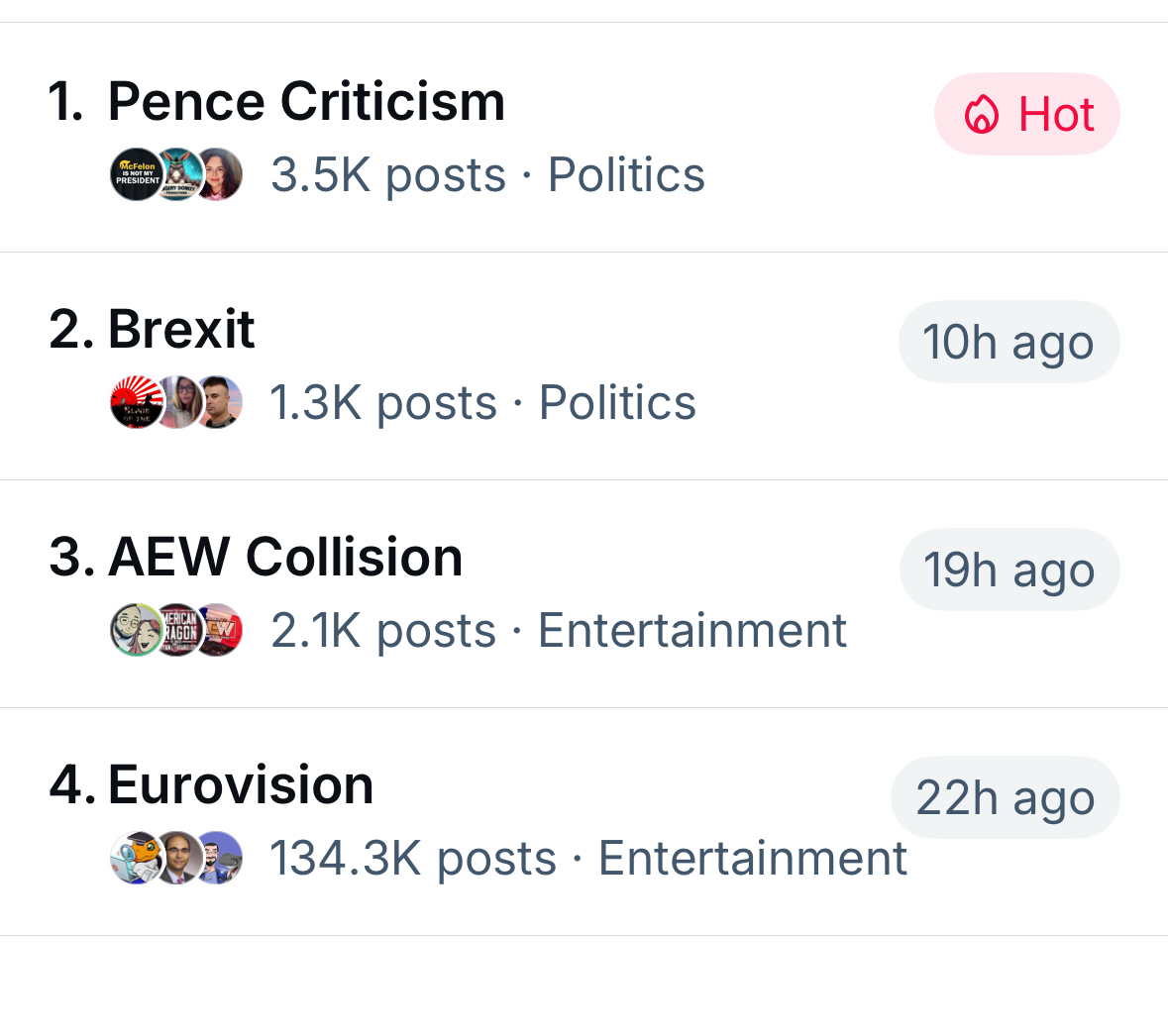
Task: Click the "McFelon Is Not My President" avatar
Action: tap(134, 174)
